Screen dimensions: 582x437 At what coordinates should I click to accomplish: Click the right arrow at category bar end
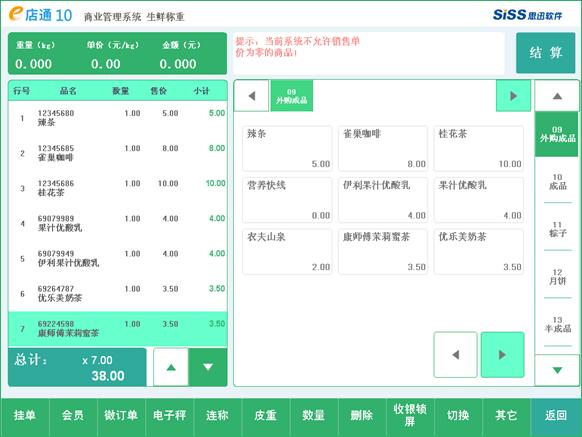pyautogui.click(x=513, y=96)
